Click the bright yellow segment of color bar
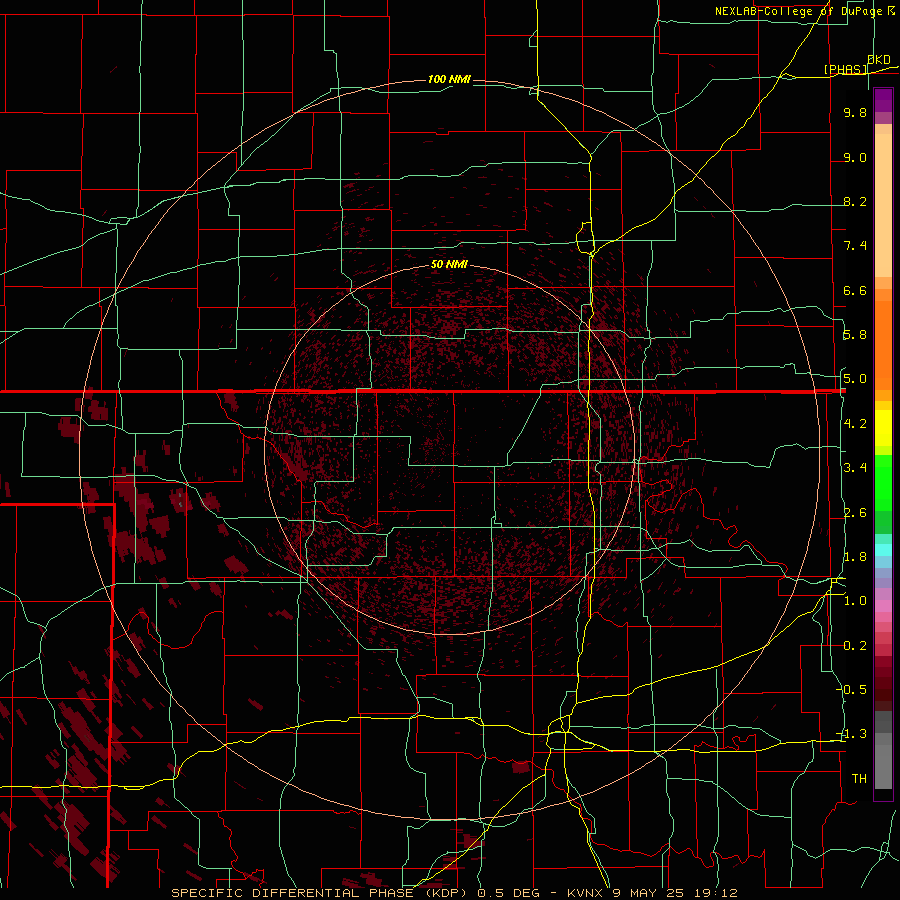 pyautogui.click(x=883, y=428)
